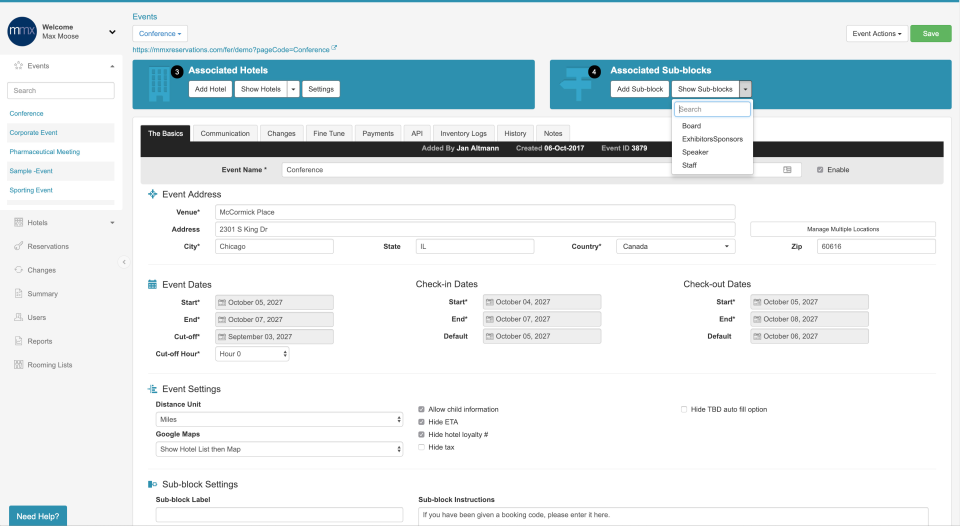Viewport: 960px width, 526px height.
Task: Toggle Allow child information checkbox
Action: point(421,409)
